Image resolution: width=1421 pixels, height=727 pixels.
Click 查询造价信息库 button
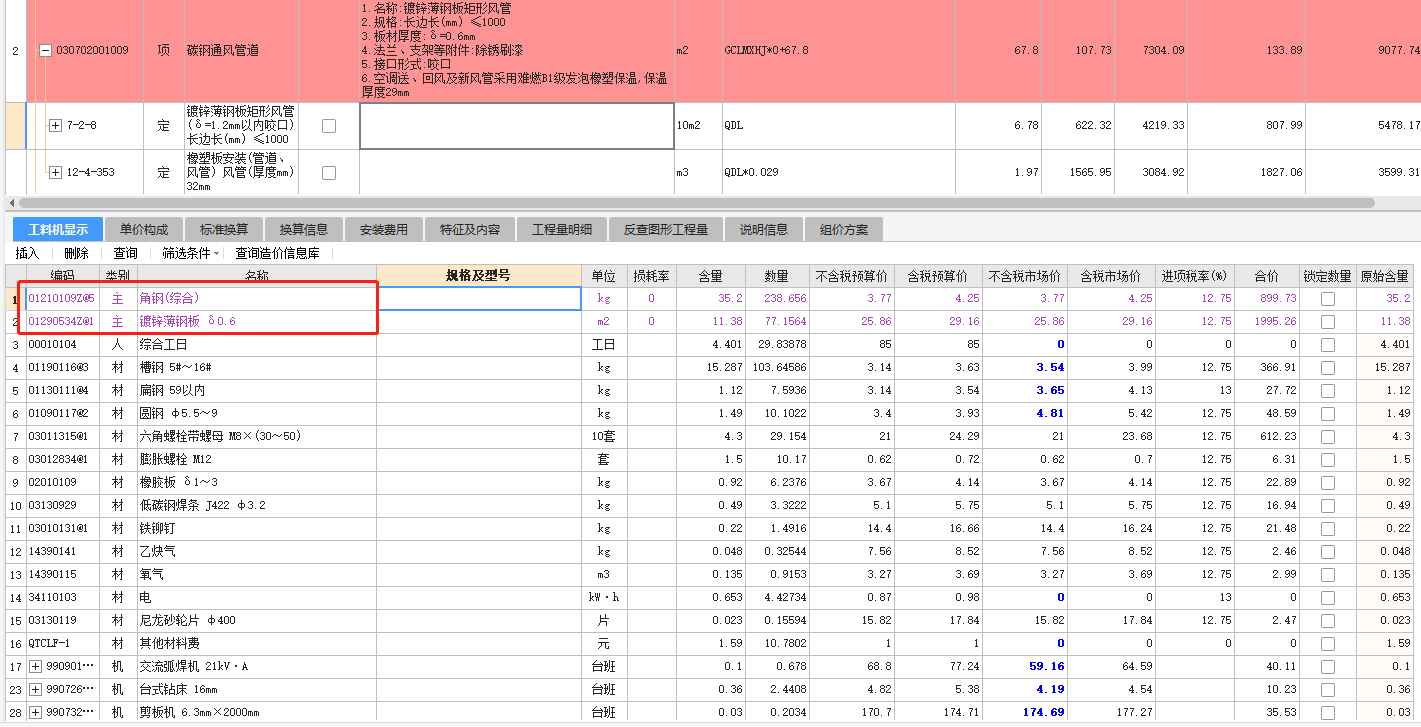tap(277, 254)
